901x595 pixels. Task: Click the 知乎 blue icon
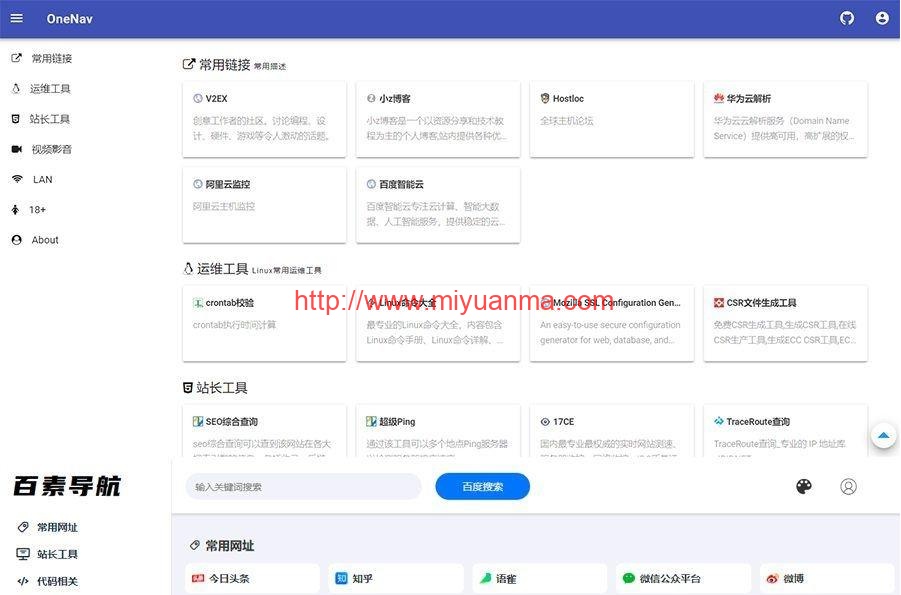(341, 578)
